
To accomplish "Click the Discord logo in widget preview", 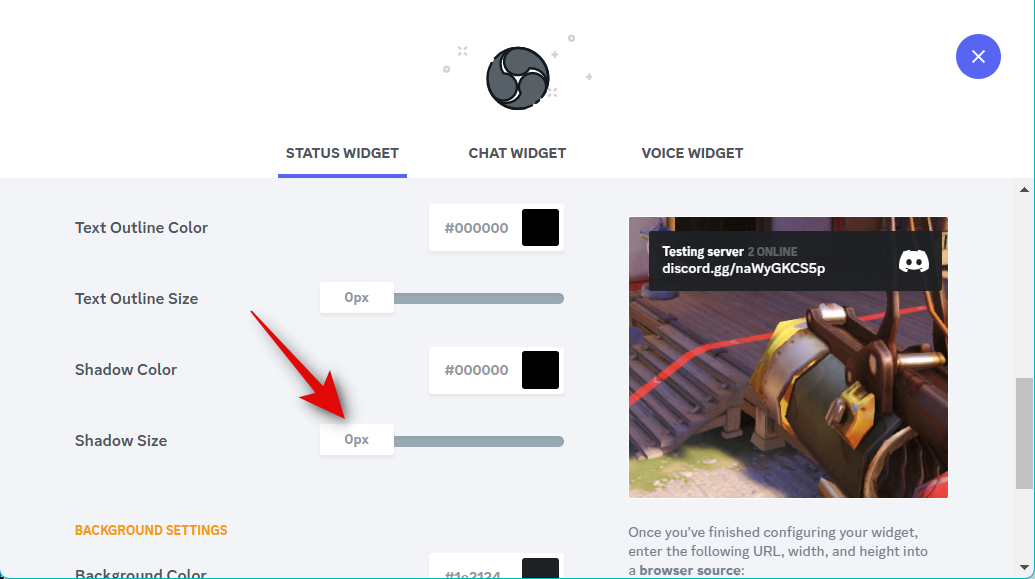I will click(914, 261).
